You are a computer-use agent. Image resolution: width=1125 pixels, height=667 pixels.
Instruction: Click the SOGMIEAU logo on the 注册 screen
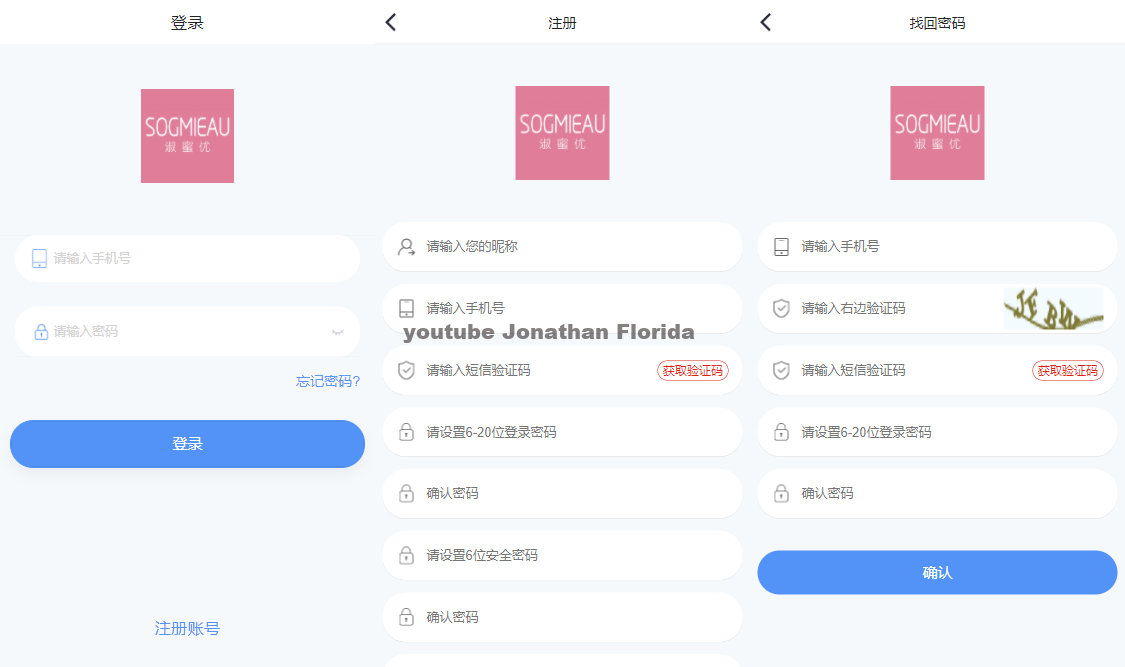[x=562, y=133]
